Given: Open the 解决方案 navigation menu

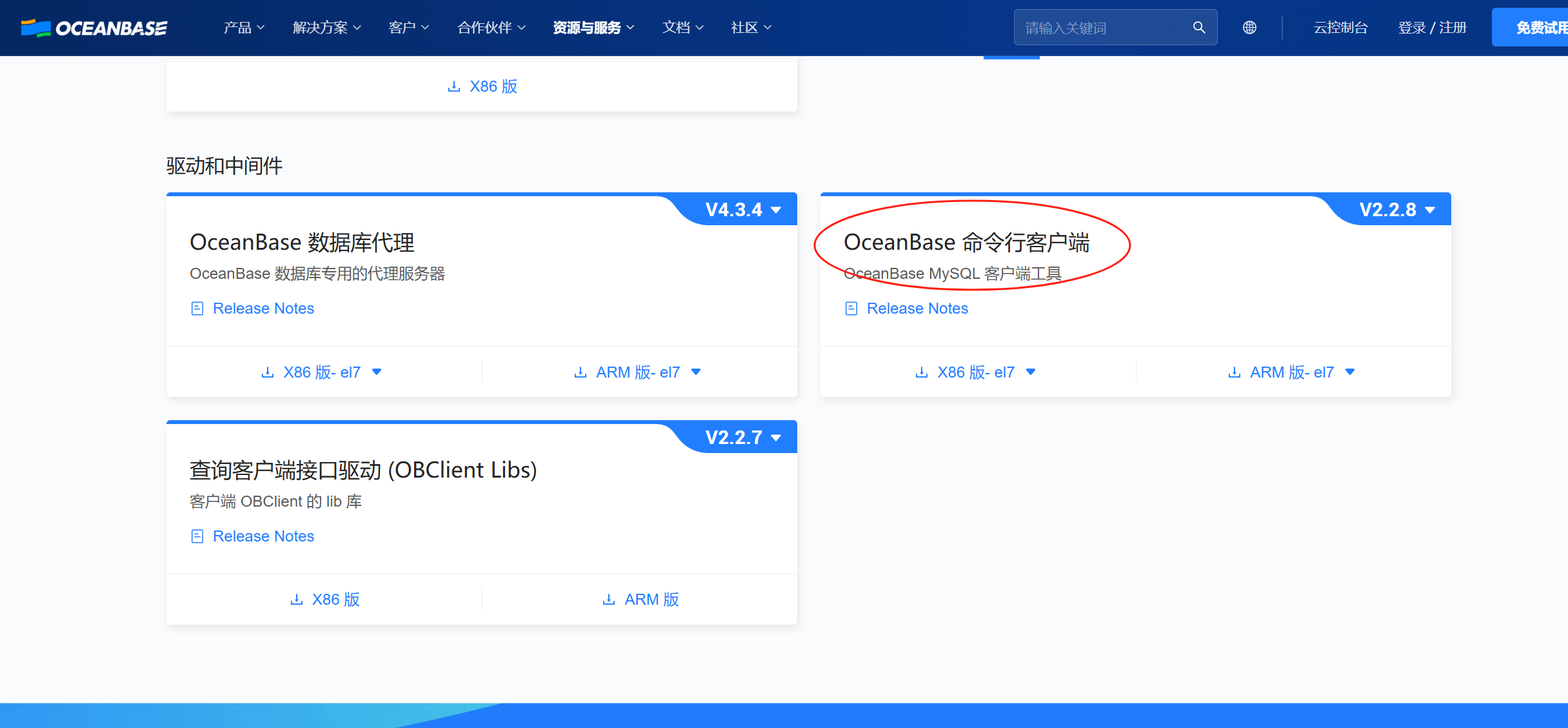Looking at the screenshot, I should (327, 28).
